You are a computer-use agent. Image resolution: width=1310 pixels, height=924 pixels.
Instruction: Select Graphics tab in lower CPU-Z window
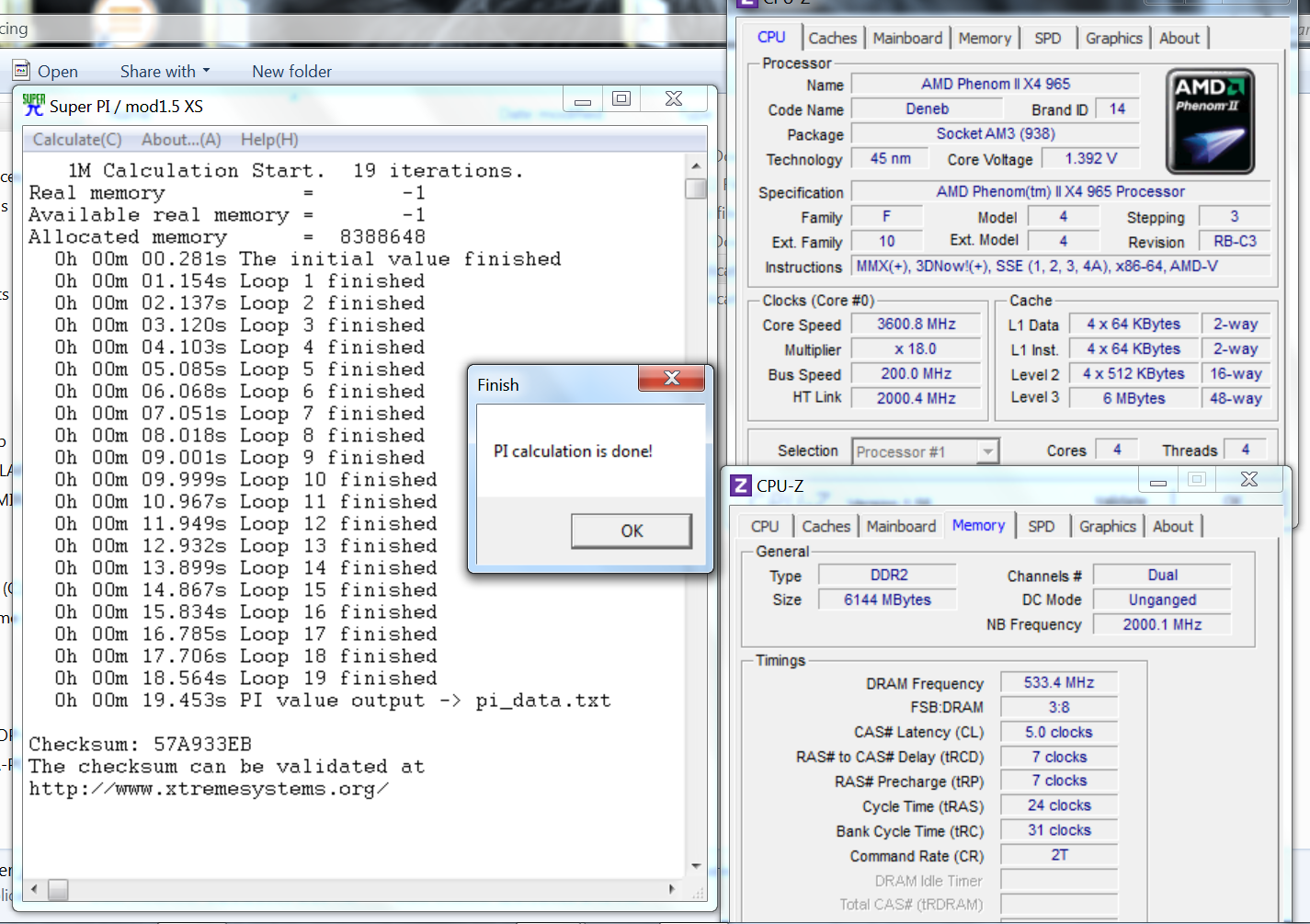pyautogui.click(x=1107, y=526)
